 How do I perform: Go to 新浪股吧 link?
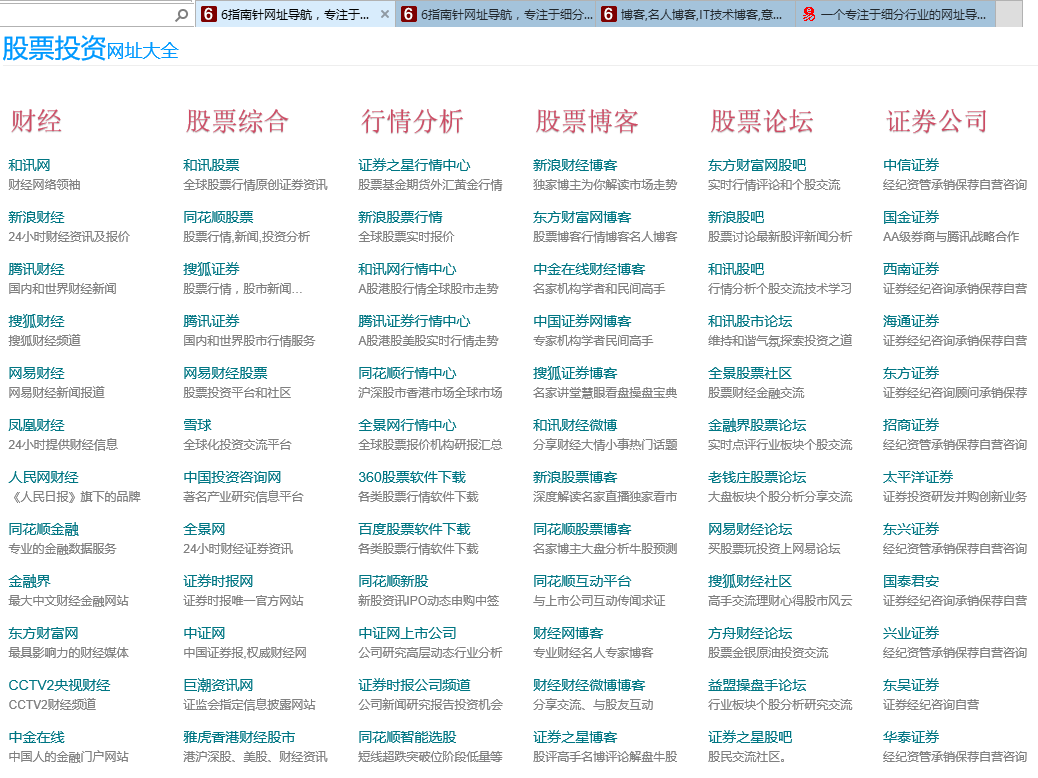pyautogui.click(x=736, y=217)
